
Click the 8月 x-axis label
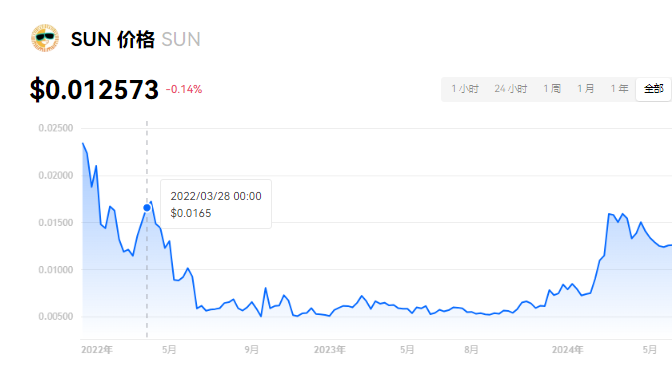(x=471, y=350)
